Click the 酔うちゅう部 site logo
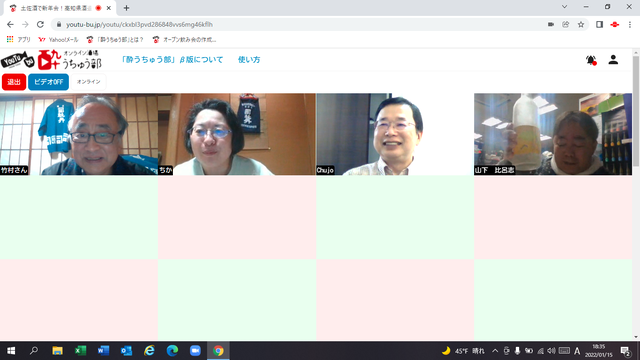640x360 pixels. tap(69, 60)
